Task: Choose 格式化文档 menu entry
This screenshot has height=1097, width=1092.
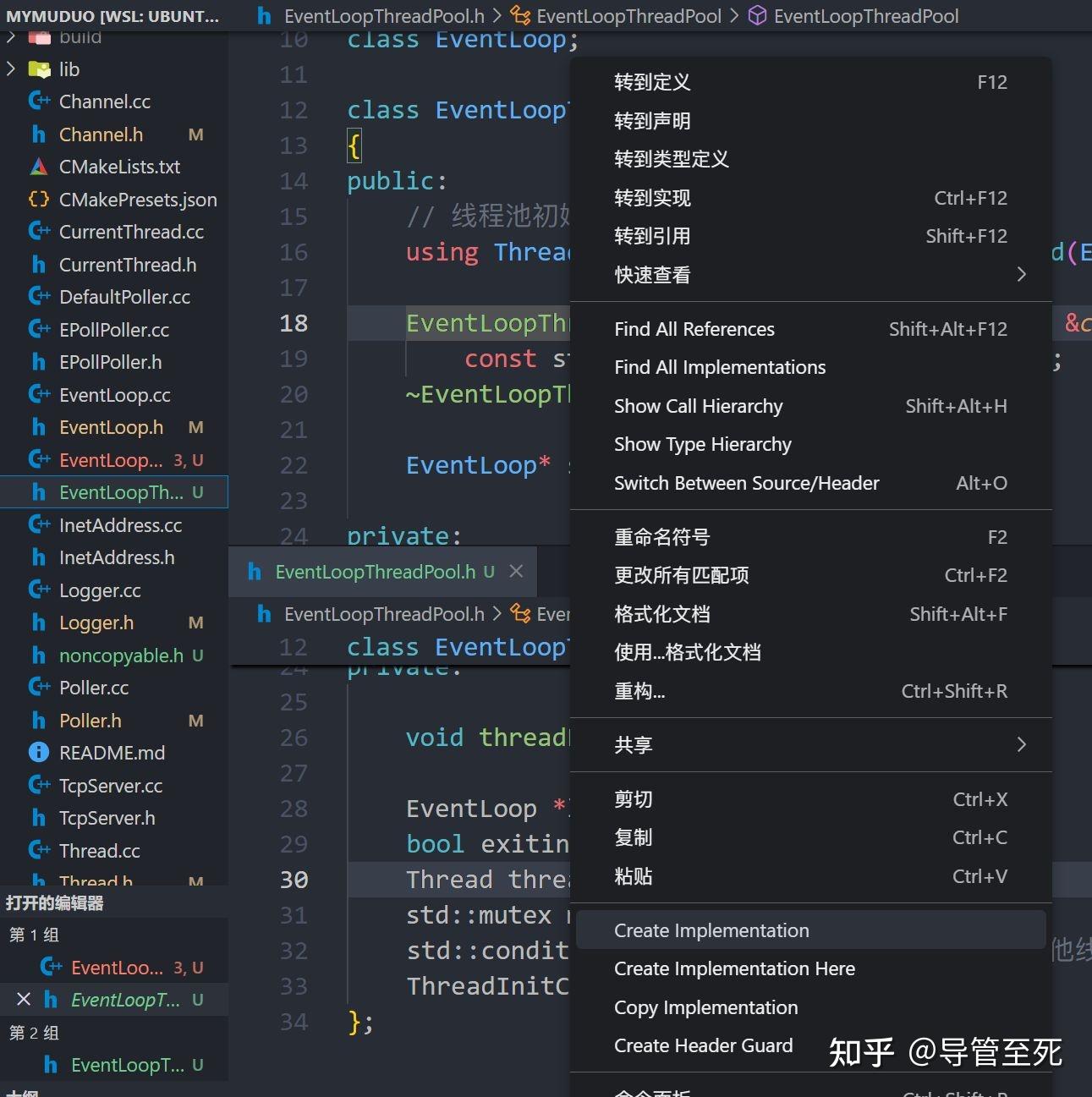Action: click(x=810, y=614)
